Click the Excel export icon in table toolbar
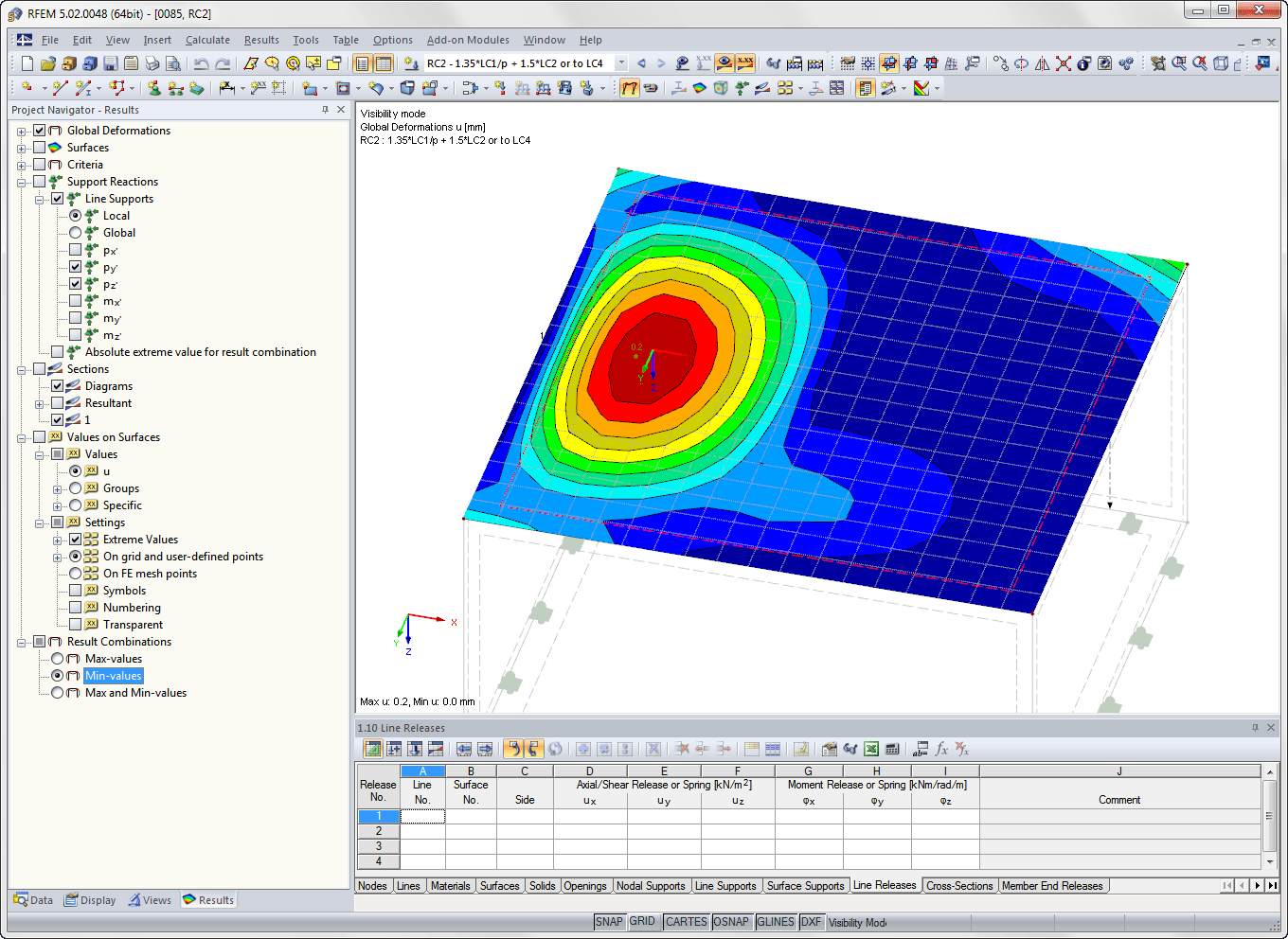The image size is (1288, 939). click(x=871, y=749)
